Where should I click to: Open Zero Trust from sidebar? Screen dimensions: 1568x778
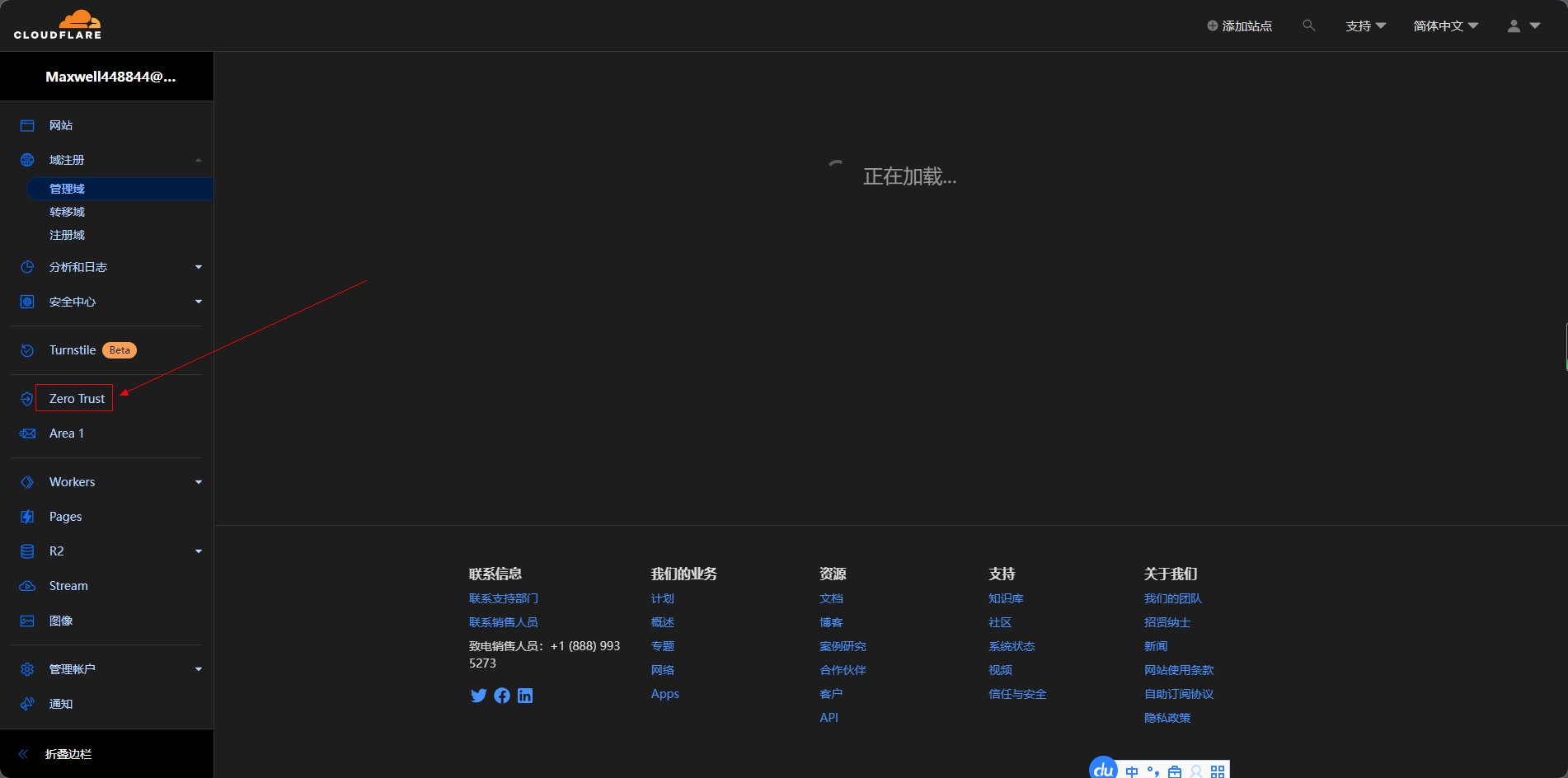77,399
